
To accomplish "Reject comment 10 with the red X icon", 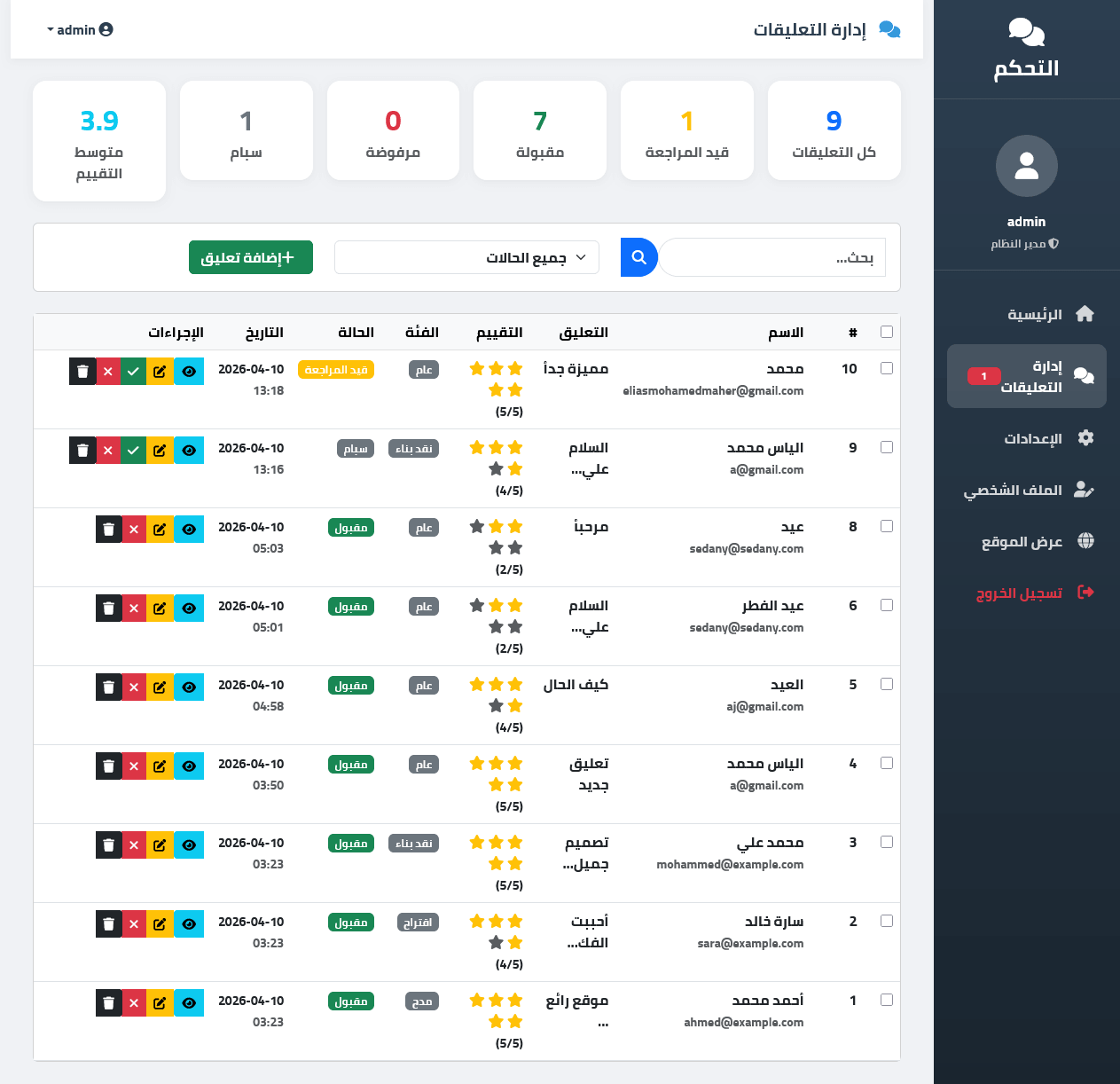I will pyautogui.click(x=108, y=372).
